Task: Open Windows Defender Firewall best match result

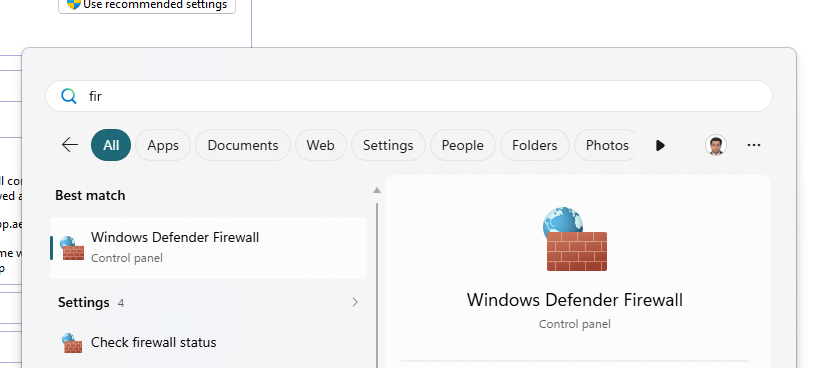Action: (208, 247)
